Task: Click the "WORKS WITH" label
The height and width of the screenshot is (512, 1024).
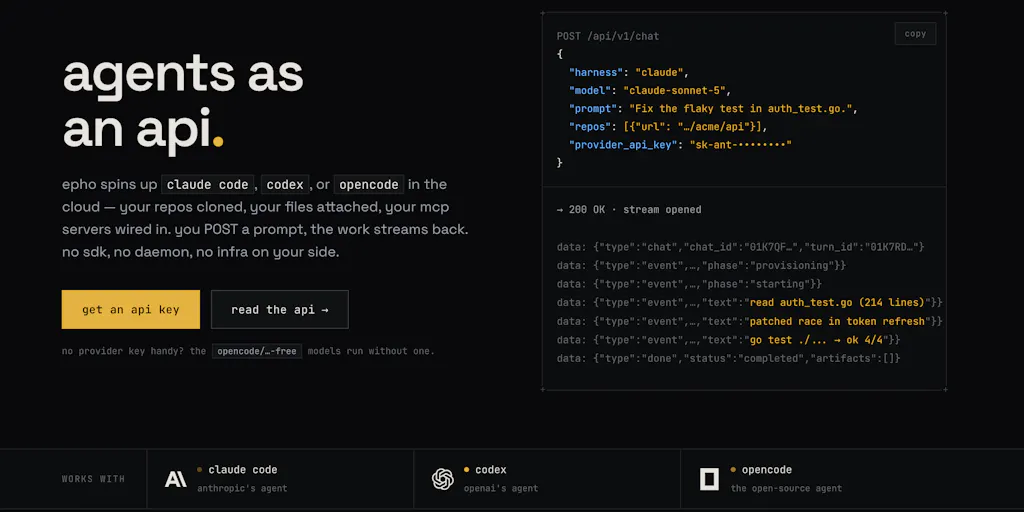Action: tap(93, 479)
